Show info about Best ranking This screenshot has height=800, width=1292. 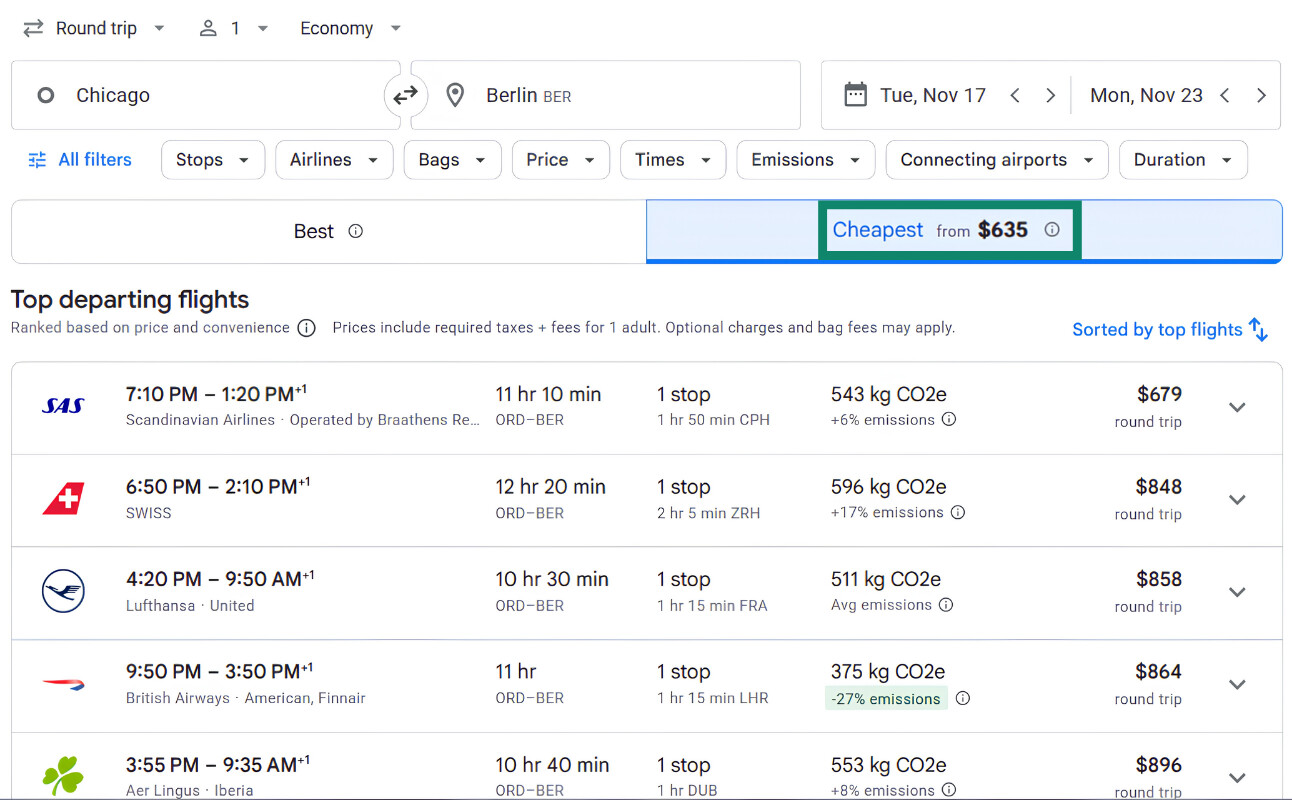355,231
